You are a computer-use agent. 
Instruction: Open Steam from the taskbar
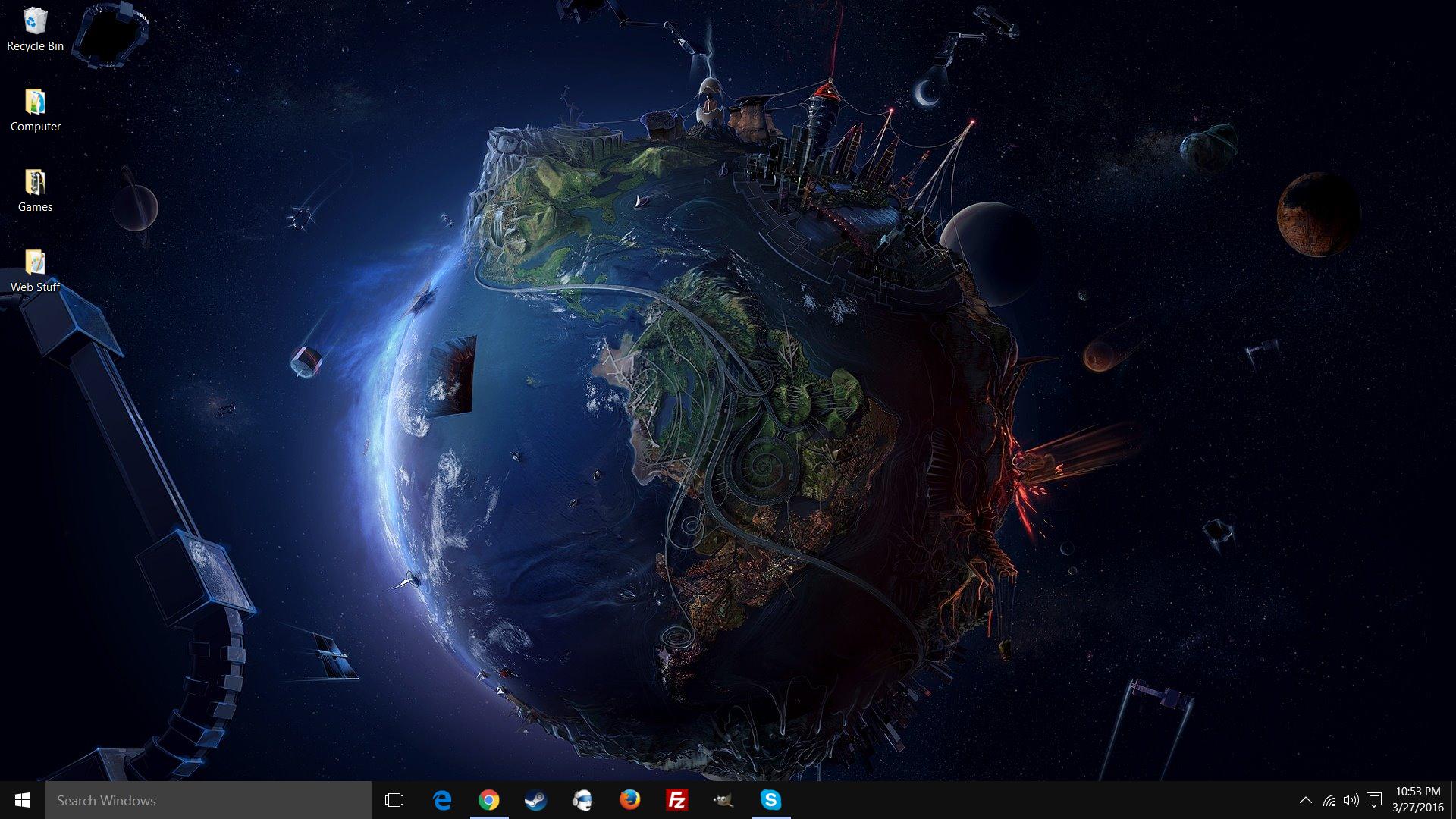pos(536,800)
